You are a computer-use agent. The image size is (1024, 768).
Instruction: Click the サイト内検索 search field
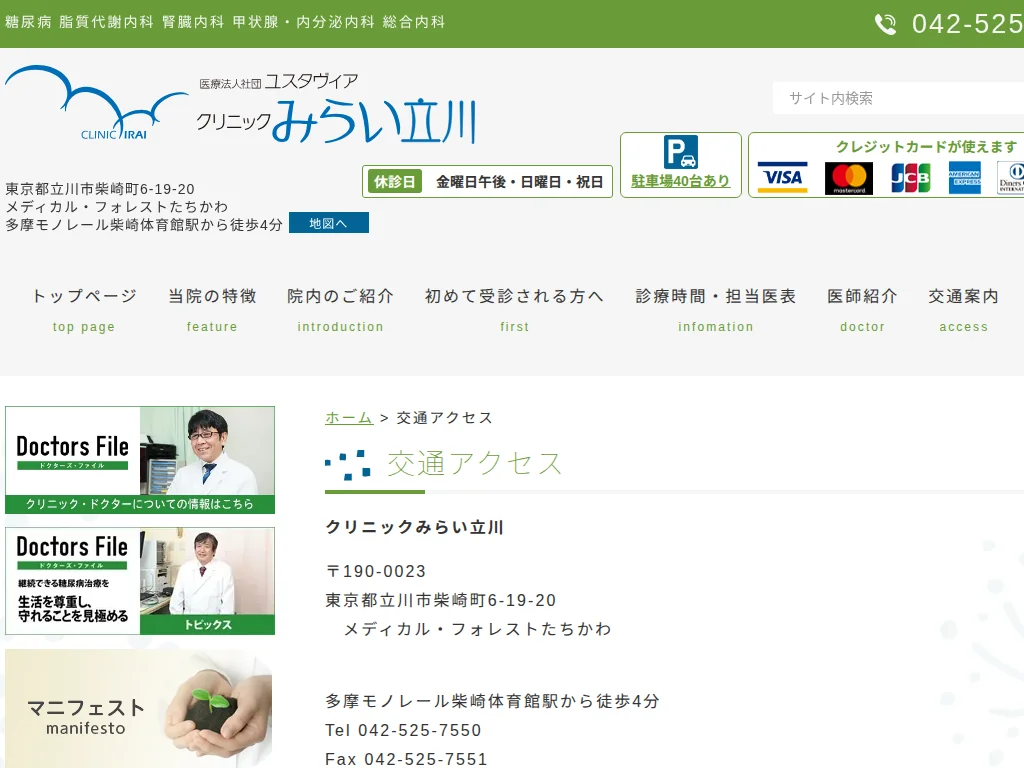(898, 98)
